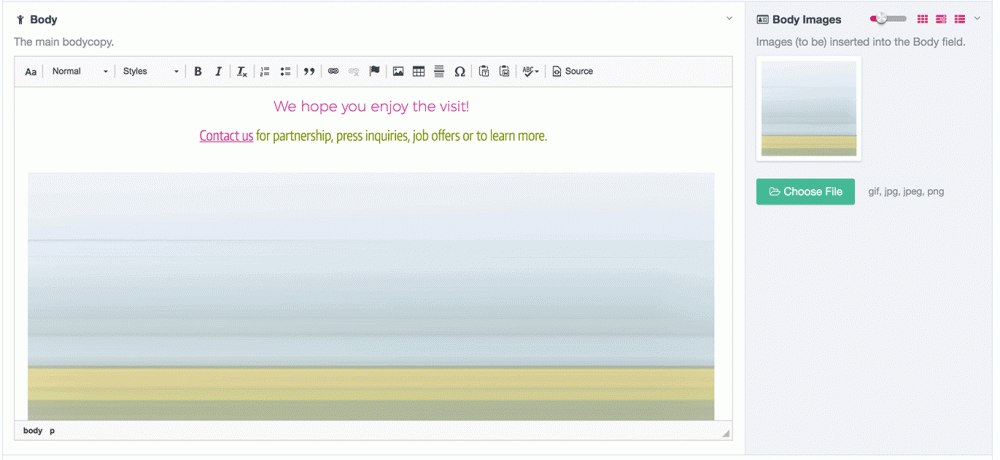
Task: Collapse the Body Images panel chevron
Action: (977, 19)
